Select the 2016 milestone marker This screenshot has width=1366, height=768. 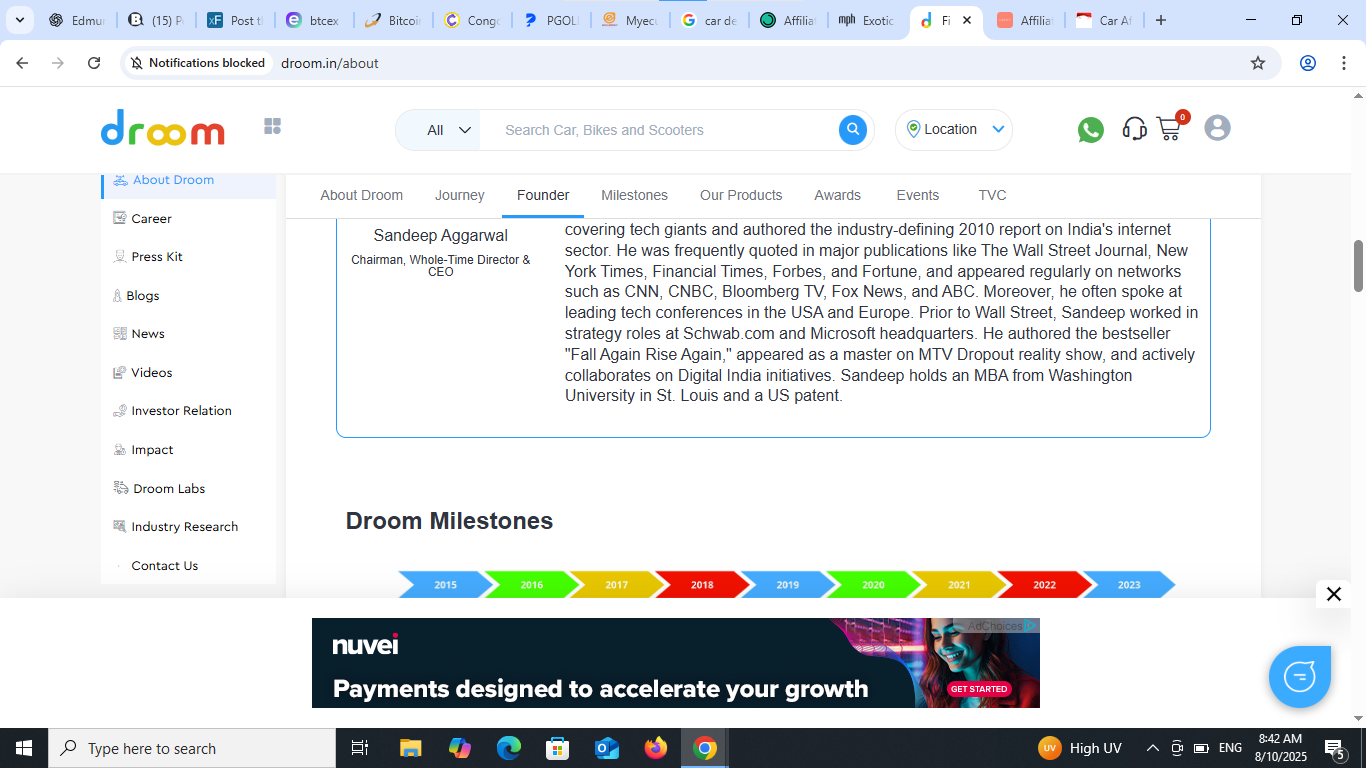[531, 585]
